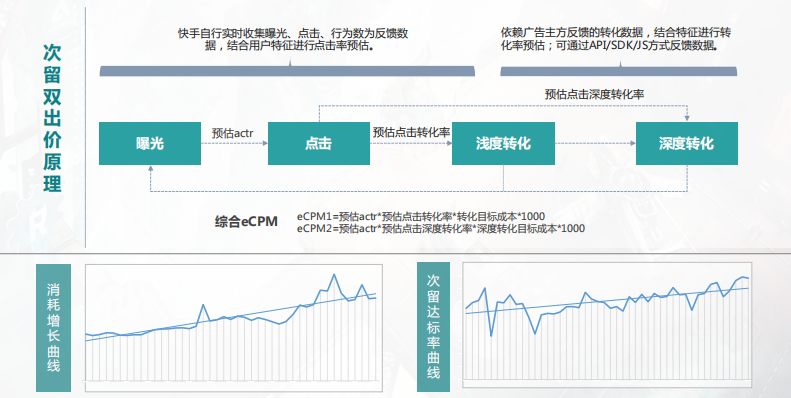Click the 次留双出价原理 vertical title

click(x=52, y=119)
